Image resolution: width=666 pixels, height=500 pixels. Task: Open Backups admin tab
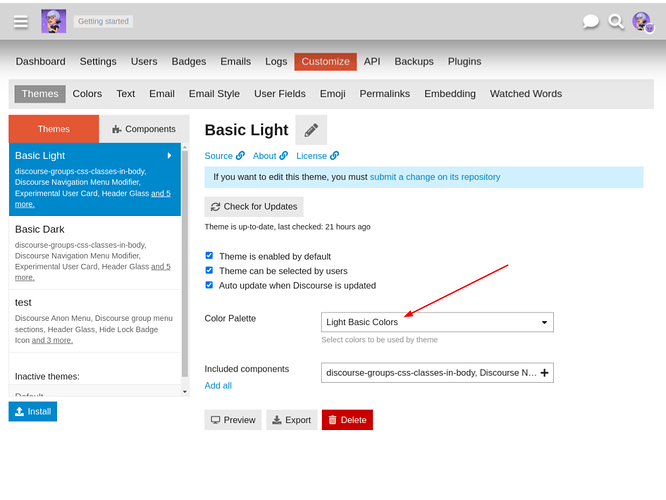coord(414,62)
